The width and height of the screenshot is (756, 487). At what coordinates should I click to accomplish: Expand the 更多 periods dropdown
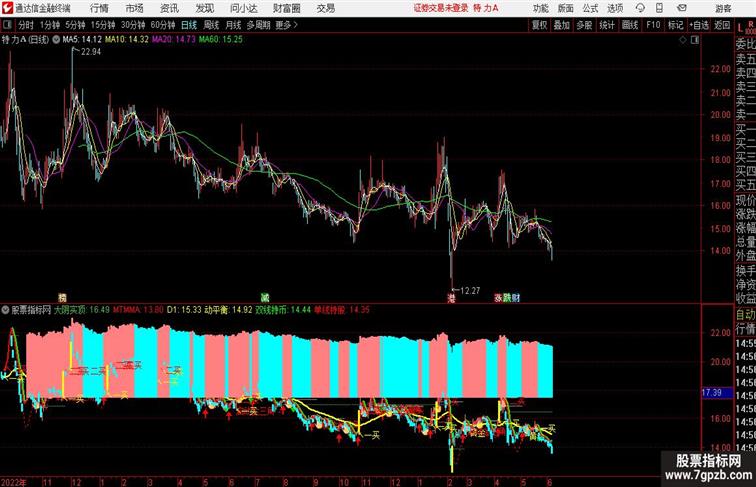point(286,25)
